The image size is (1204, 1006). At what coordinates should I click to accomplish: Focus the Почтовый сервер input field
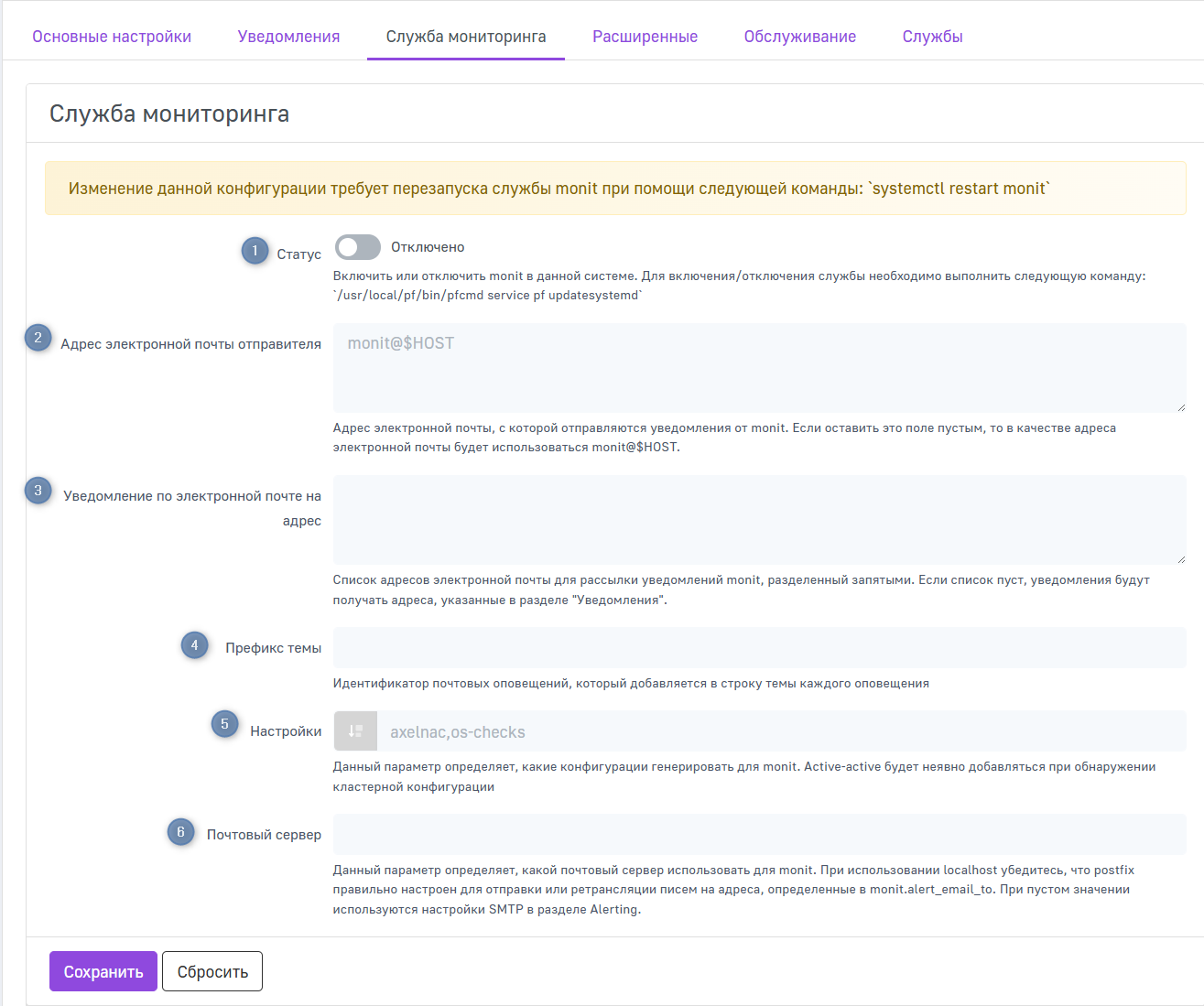tap(759, 834)
